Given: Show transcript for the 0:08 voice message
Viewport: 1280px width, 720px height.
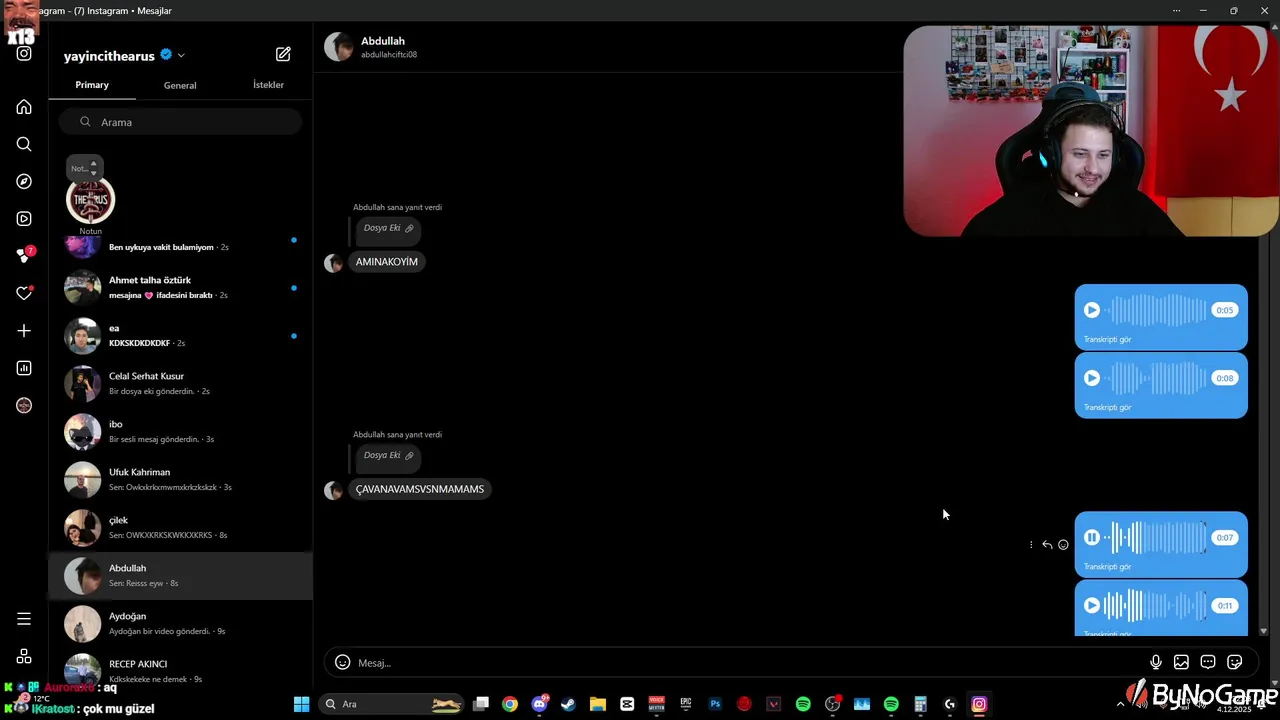Looking at the screenshot, I should coord(1108,408).
